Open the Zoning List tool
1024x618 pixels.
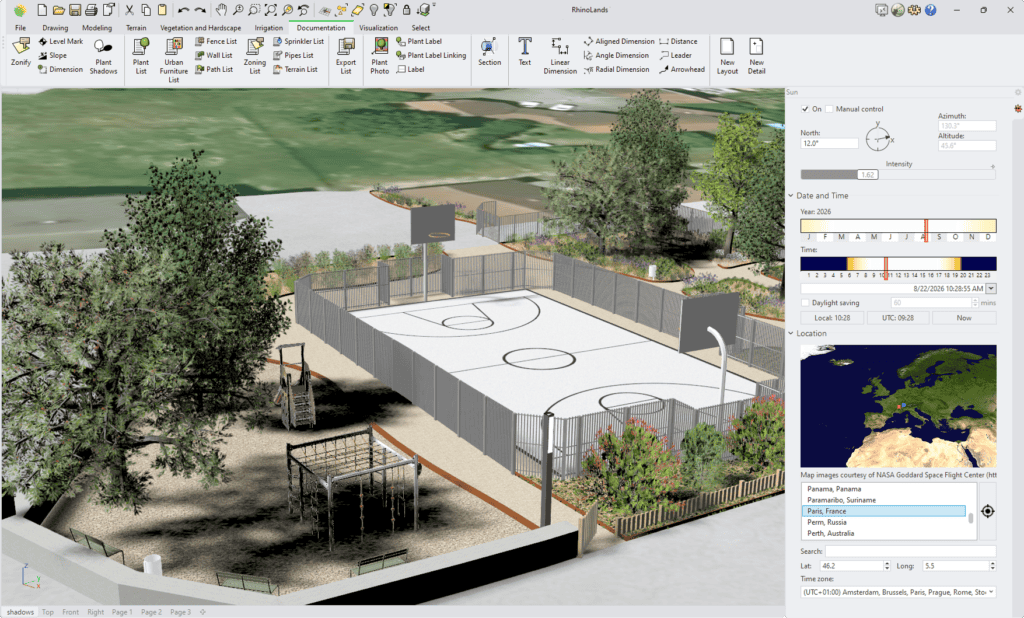[255, 49]
